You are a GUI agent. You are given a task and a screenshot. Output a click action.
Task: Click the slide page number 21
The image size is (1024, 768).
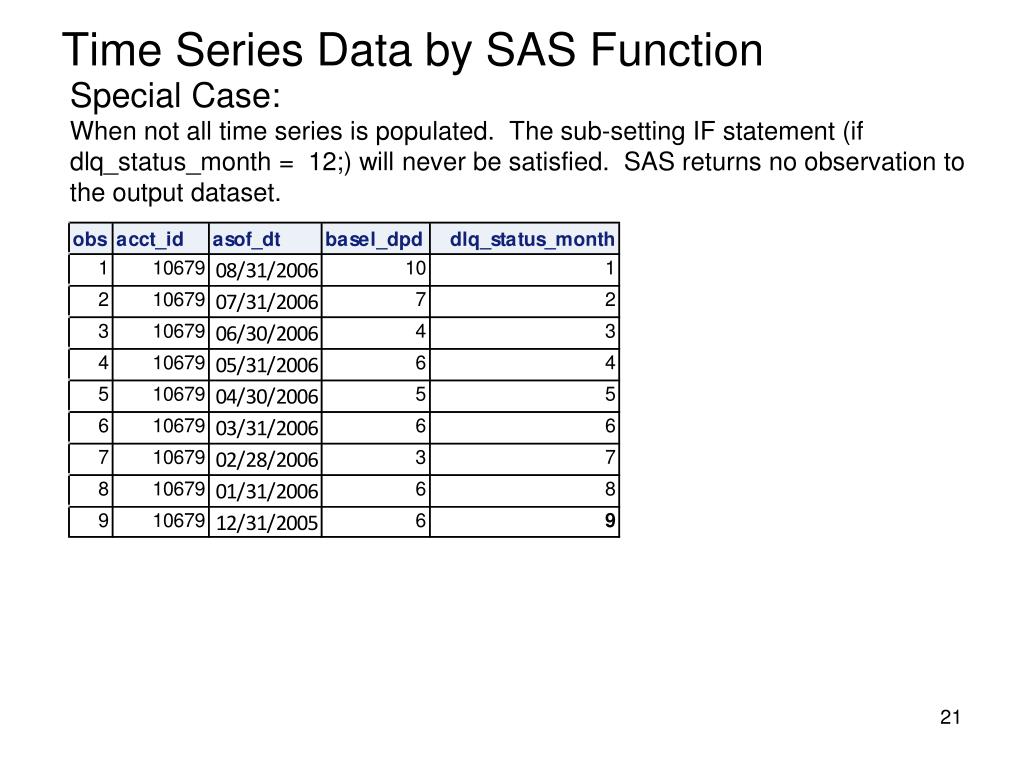tap(950, 717)
